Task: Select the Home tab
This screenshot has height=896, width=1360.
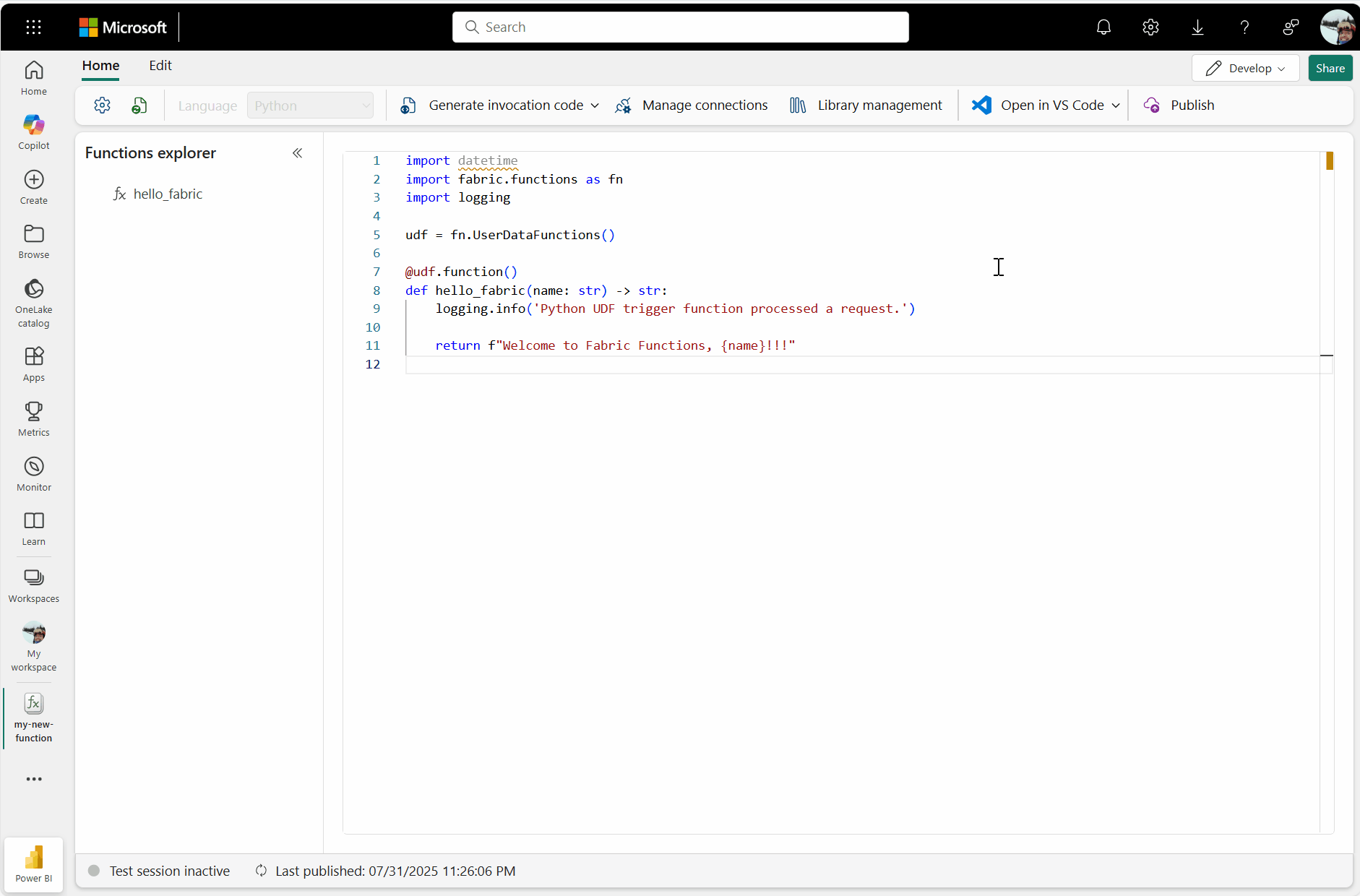Action: click(100, 65)
